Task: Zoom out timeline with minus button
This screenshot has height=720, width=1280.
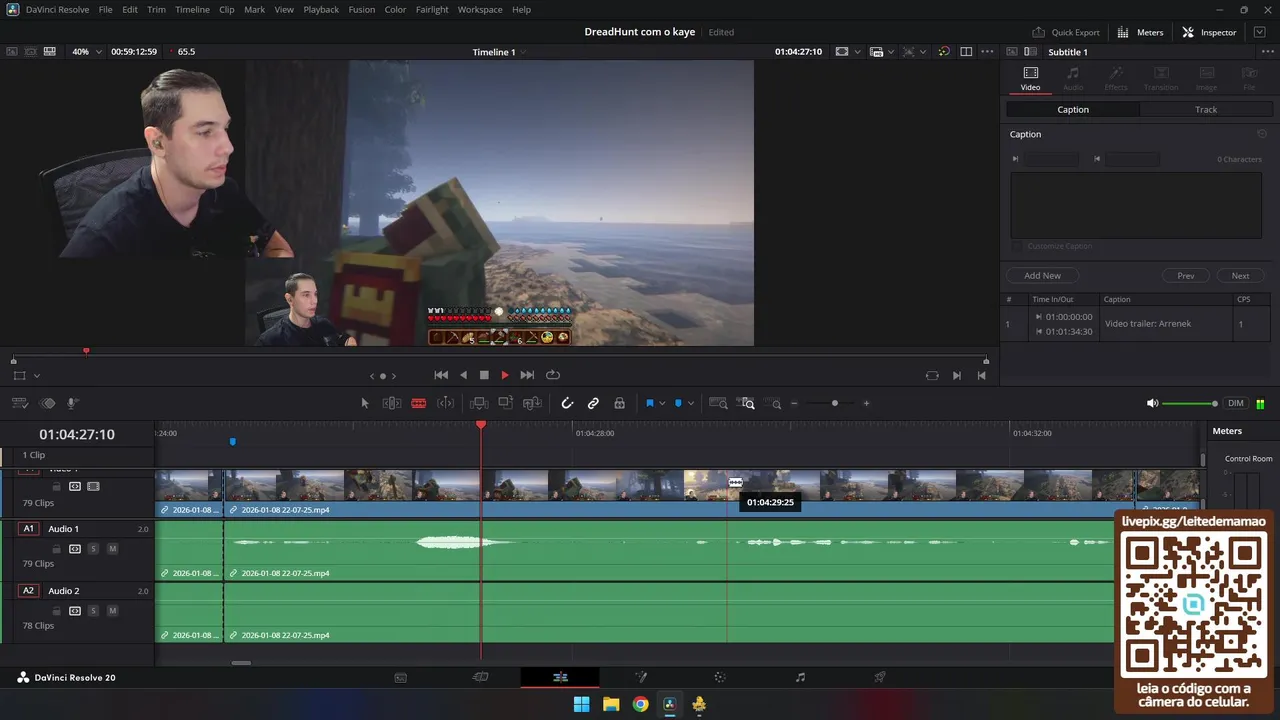Action: tap(795, 403)
